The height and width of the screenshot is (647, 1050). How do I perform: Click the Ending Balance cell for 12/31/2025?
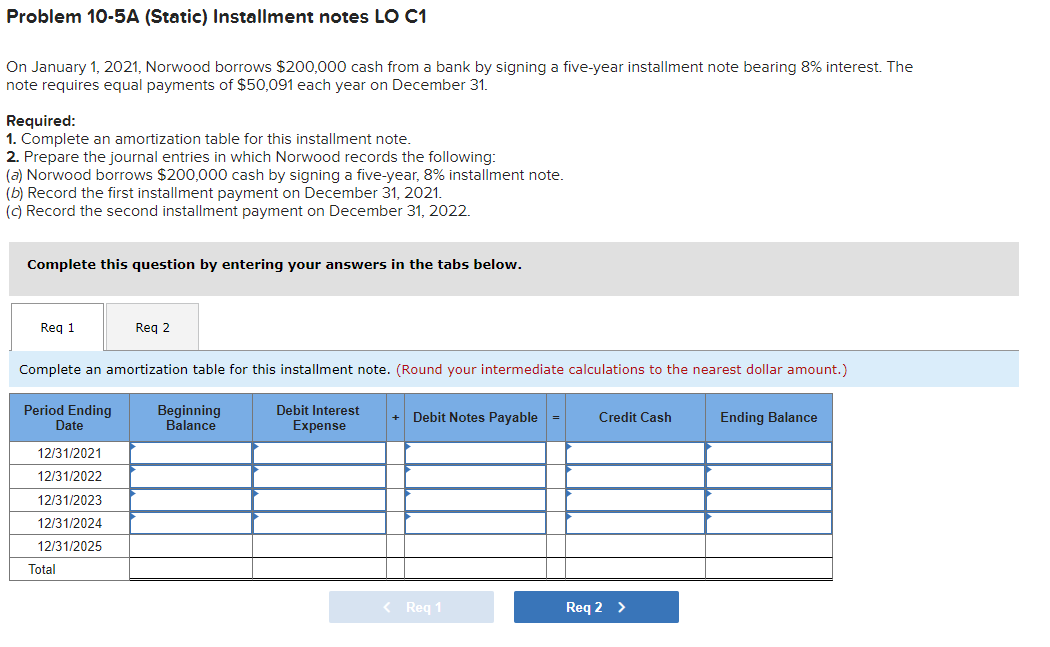(768, 546)
